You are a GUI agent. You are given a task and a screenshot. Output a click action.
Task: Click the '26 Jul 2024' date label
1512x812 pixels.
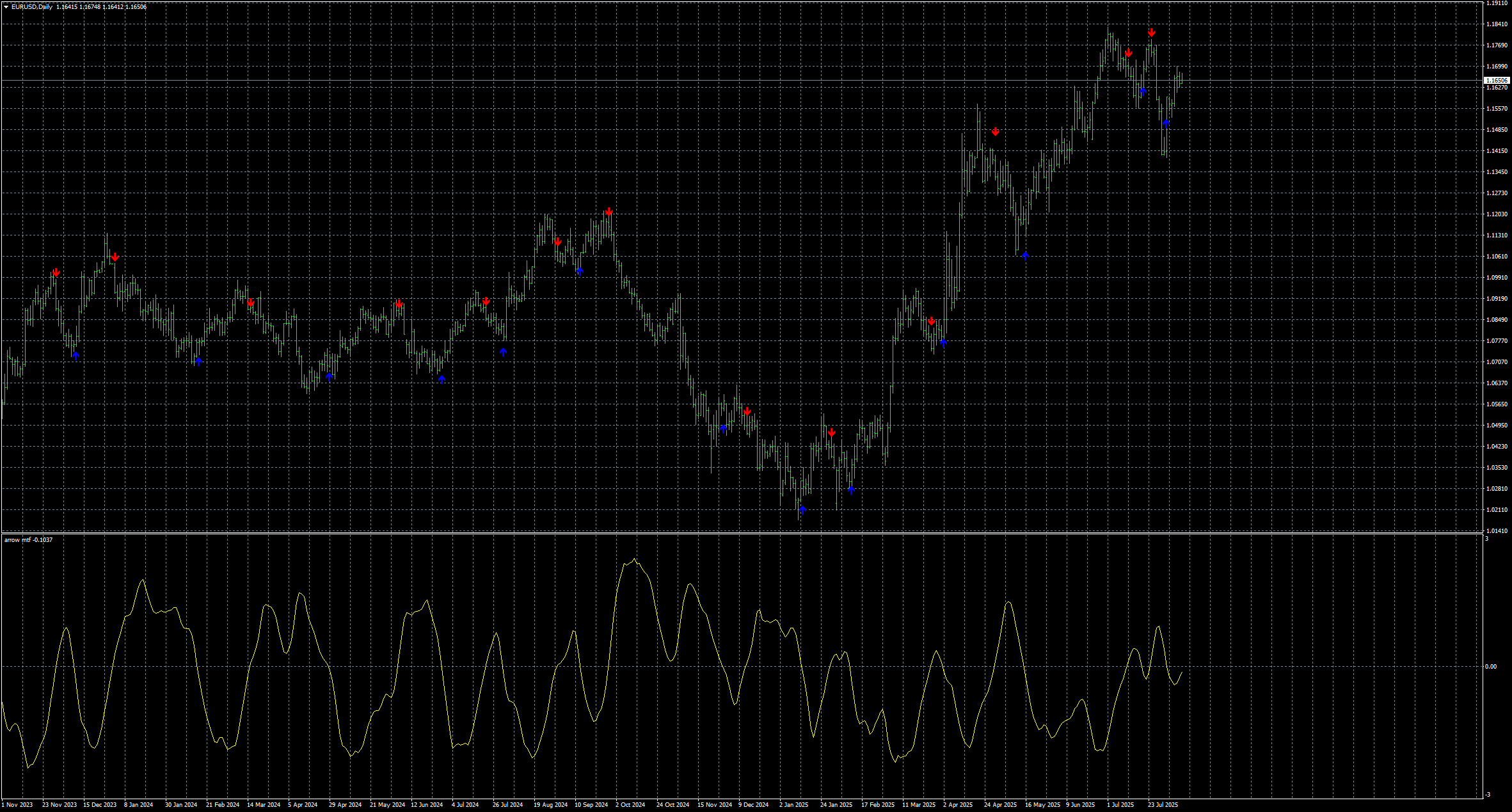[508, 805]
